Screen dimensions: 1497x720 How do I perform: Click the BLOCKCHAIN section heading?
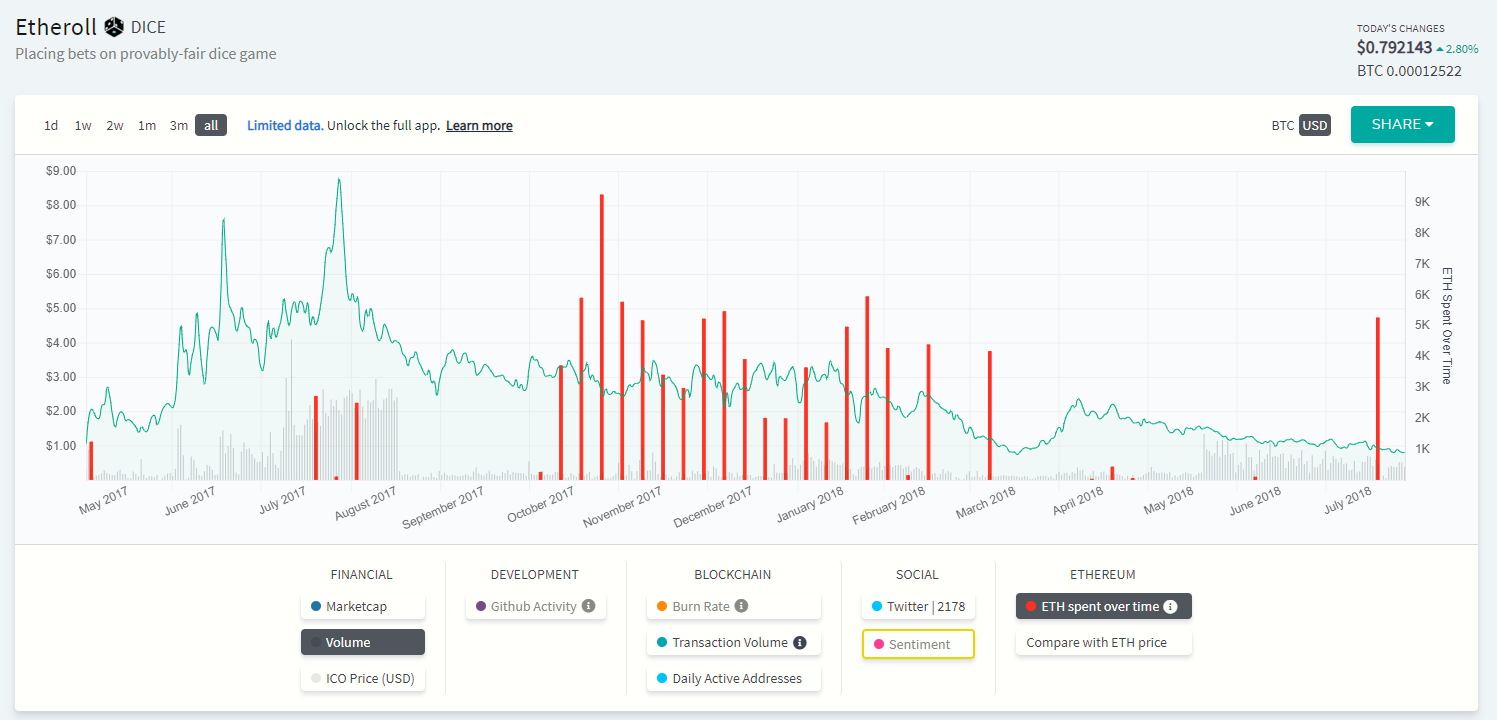[733, 575]
